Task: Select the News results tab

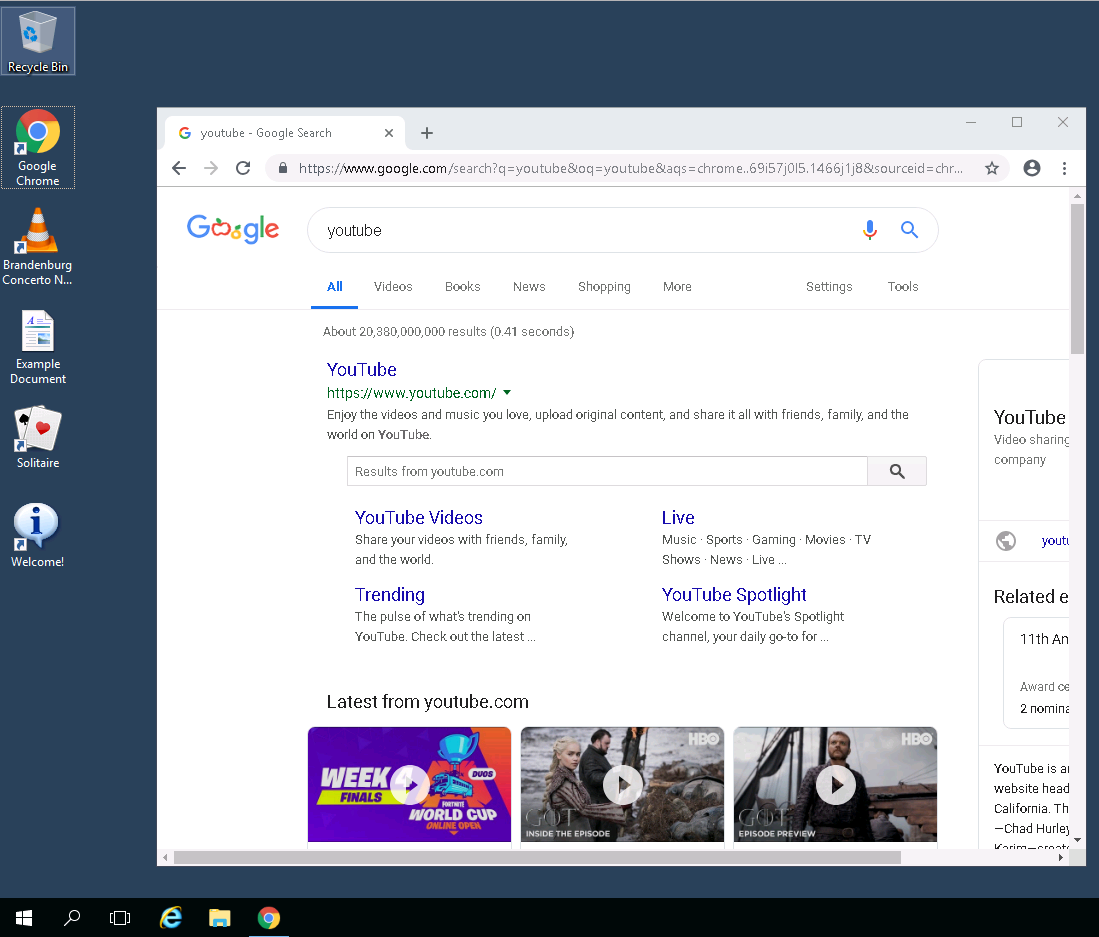Action: tap(529, 287)
